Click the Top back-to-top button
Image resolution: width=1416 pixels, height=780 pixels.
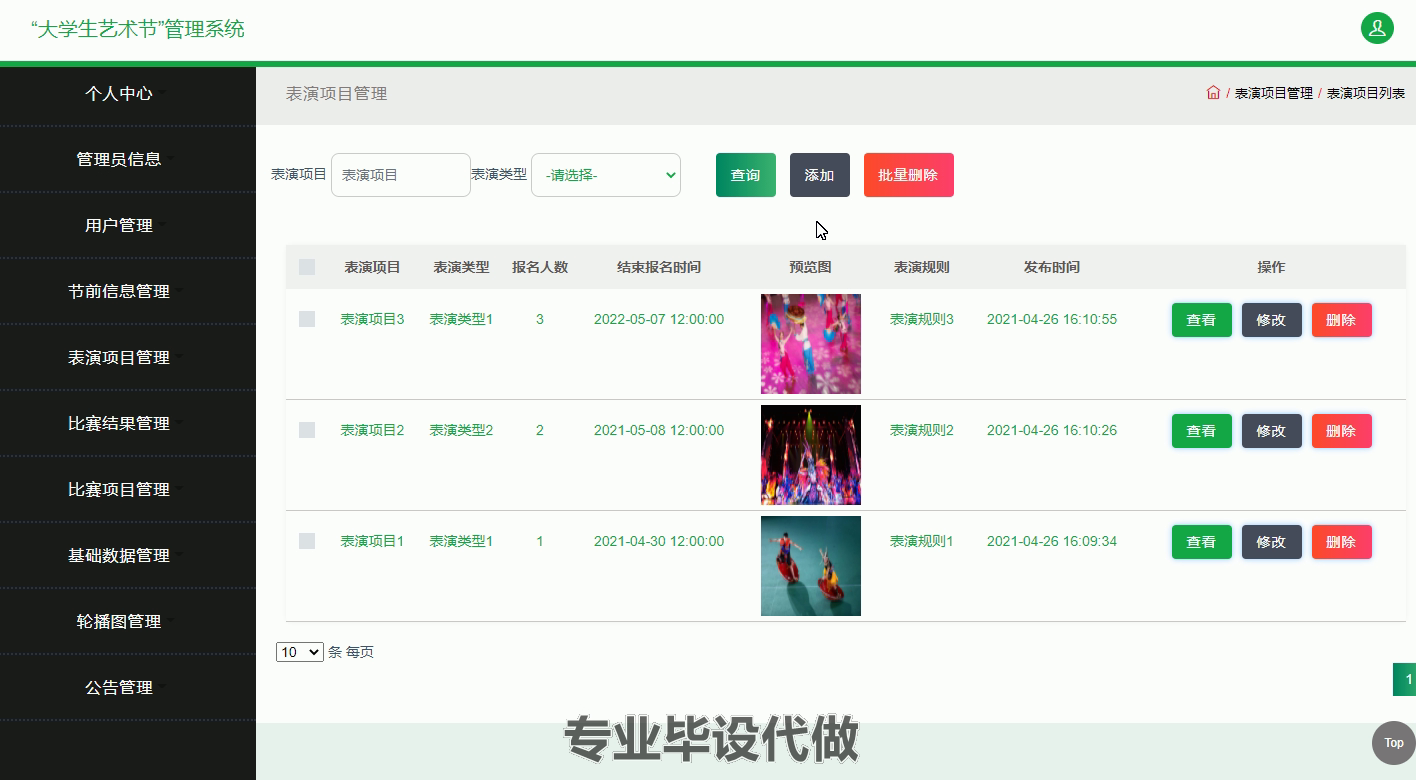pos(1394,742)
